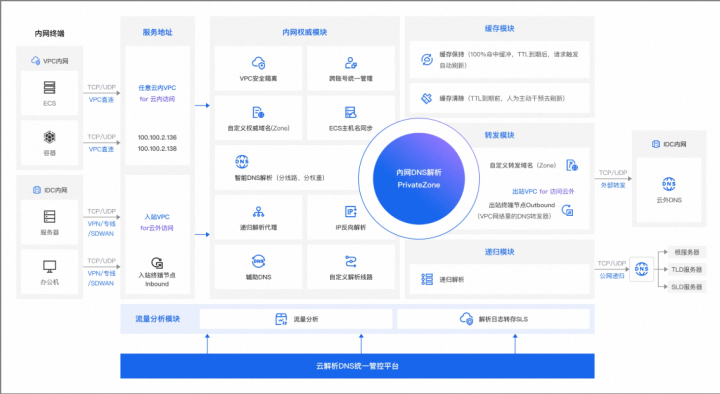The image size is (720, 394).
Task: Select the ECS主机名同步 icon
Action: click(x=351, y=113)
